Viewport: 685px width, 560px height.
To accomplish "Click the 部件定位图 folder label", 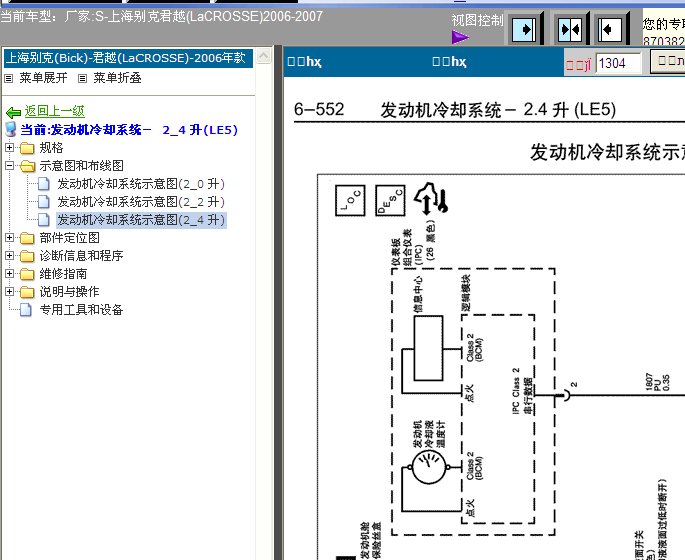I will [x=69, y=238].
